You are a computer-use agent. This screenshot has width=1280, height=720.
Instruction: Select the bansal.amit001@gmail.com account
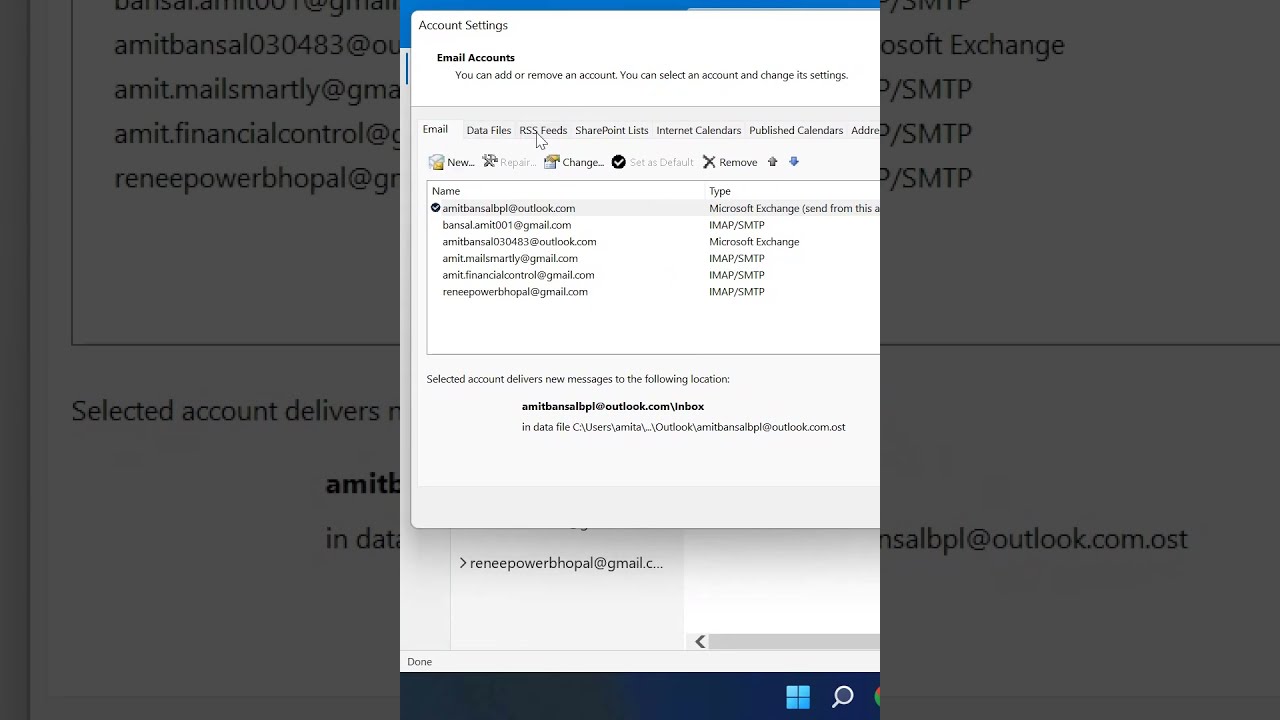(507, 225)
